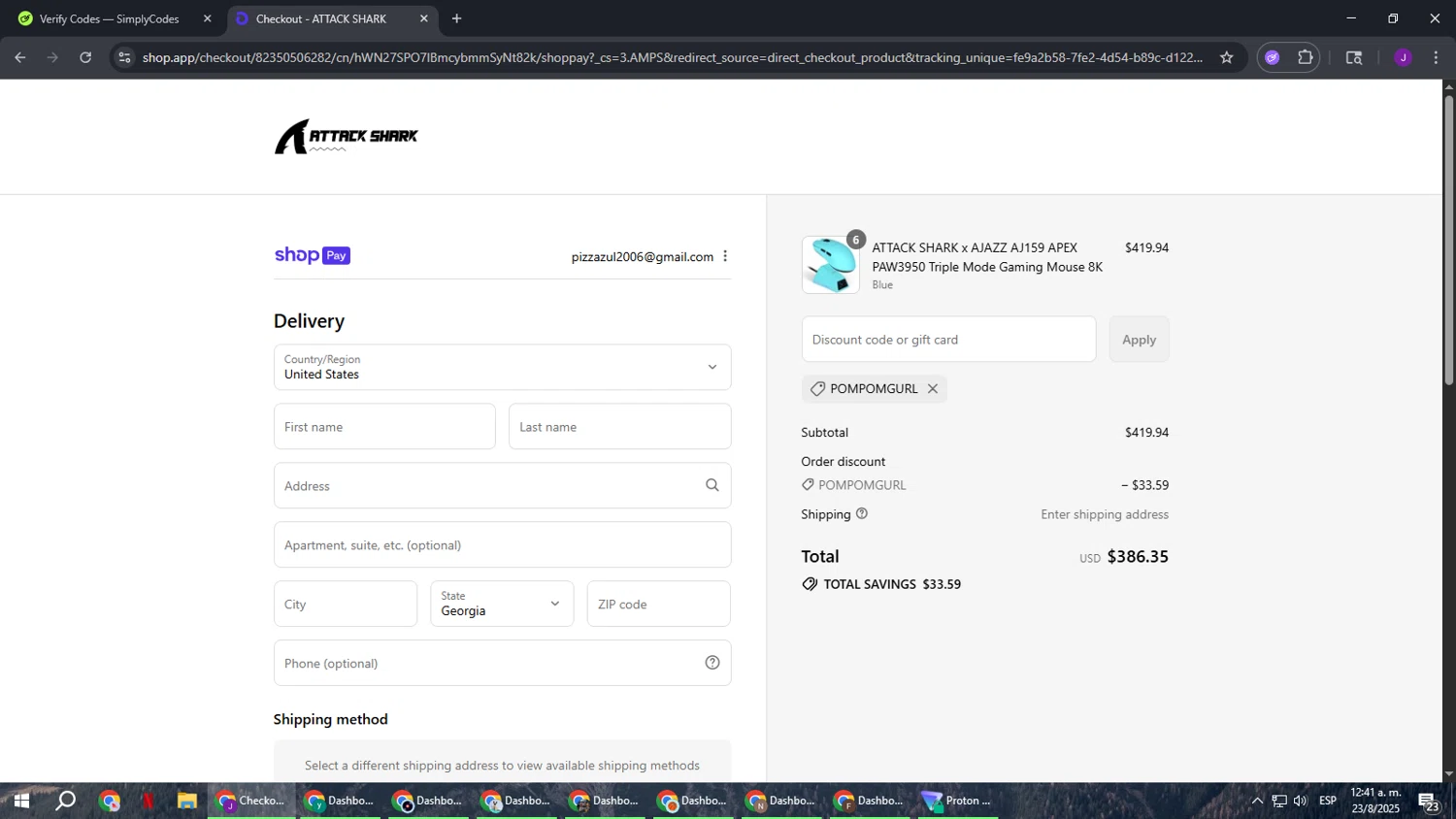The height and width of the screenshot is (819, 1456).
Task: Click the volume icon in system tray
Action: pos(1301,801)
